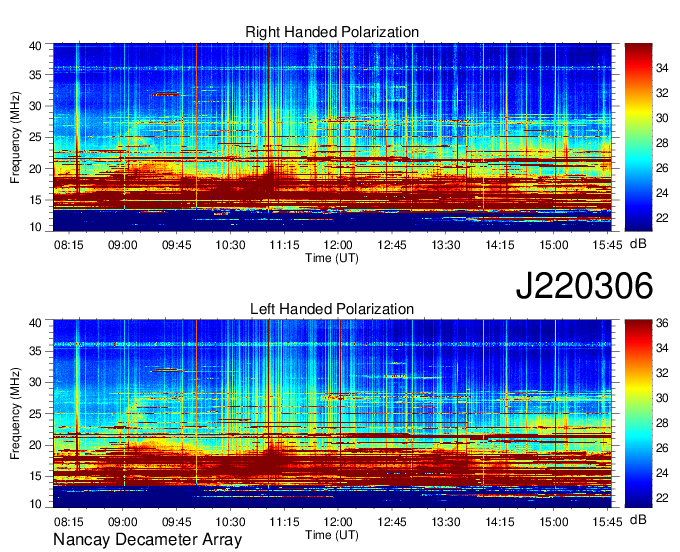Screen dimensions: 680x552
Task: Click the "Right Handed Polarization" plot title
Action: 332,32
